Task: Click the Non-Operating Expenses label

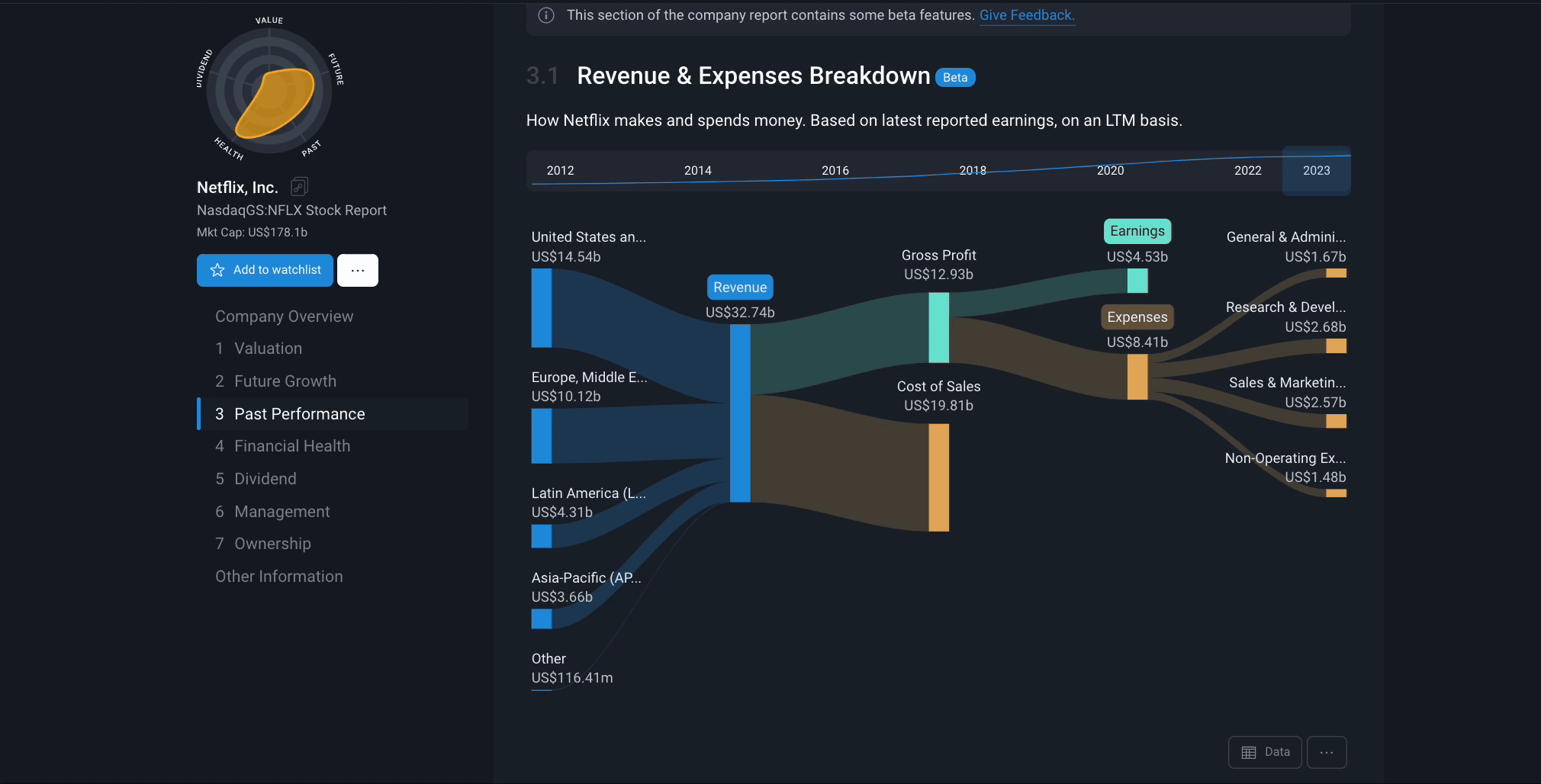Action: pos(1285,458)
